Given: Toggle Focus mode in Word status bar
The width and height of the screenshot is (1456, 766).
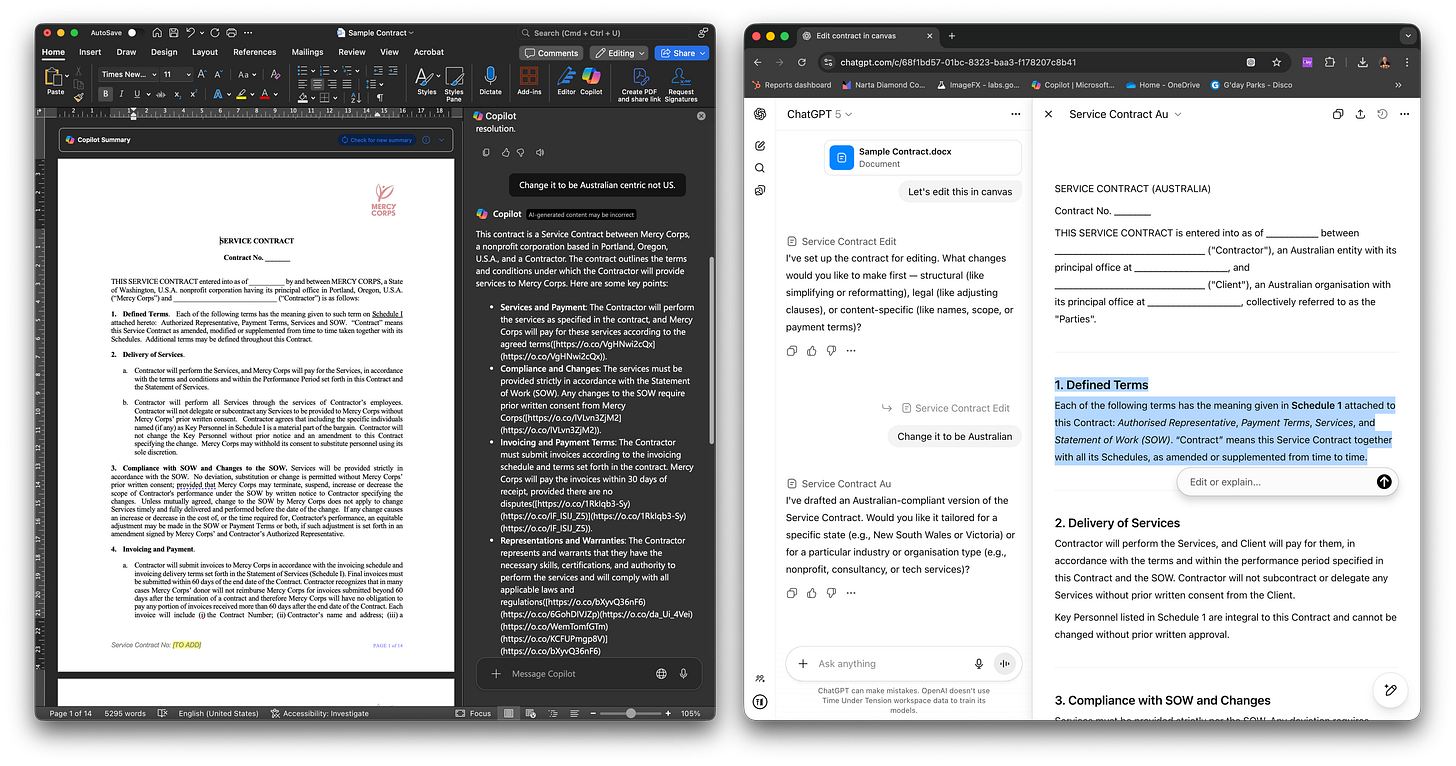Looking at the screenshot, I should (x=473, y=713).
